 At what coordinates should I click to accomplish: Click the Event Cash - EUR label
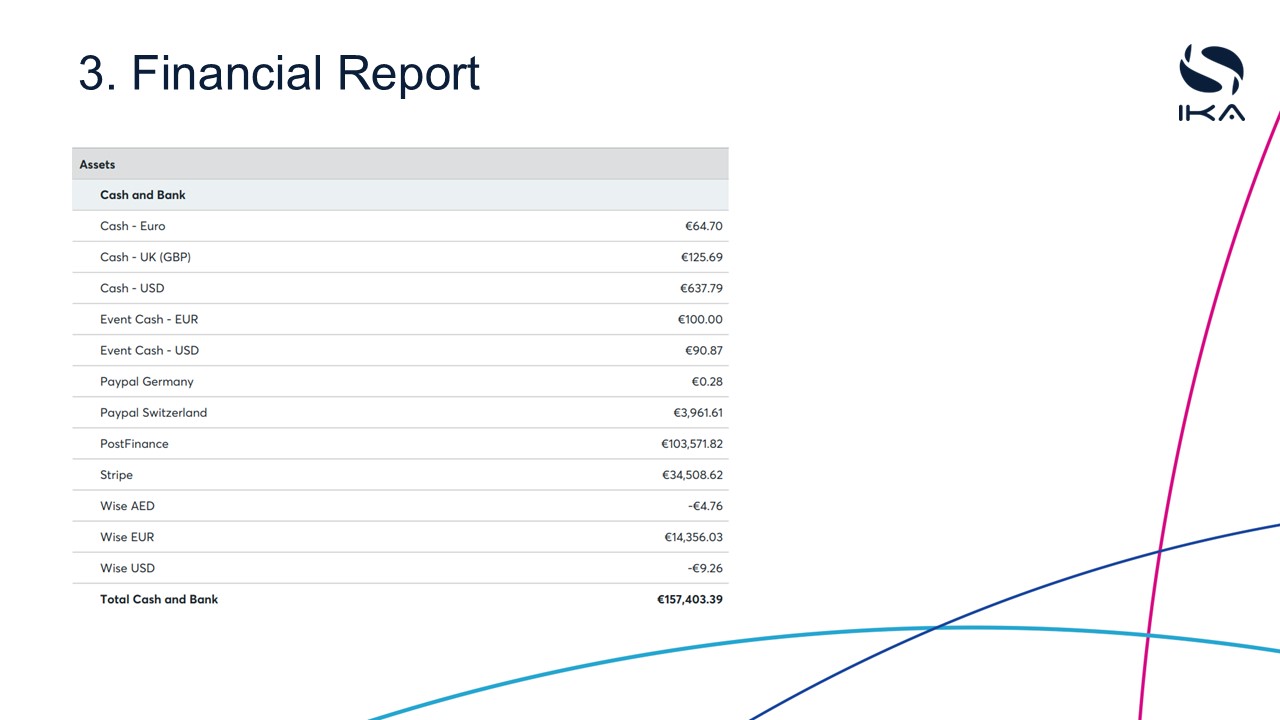click(x=149, y=319)
